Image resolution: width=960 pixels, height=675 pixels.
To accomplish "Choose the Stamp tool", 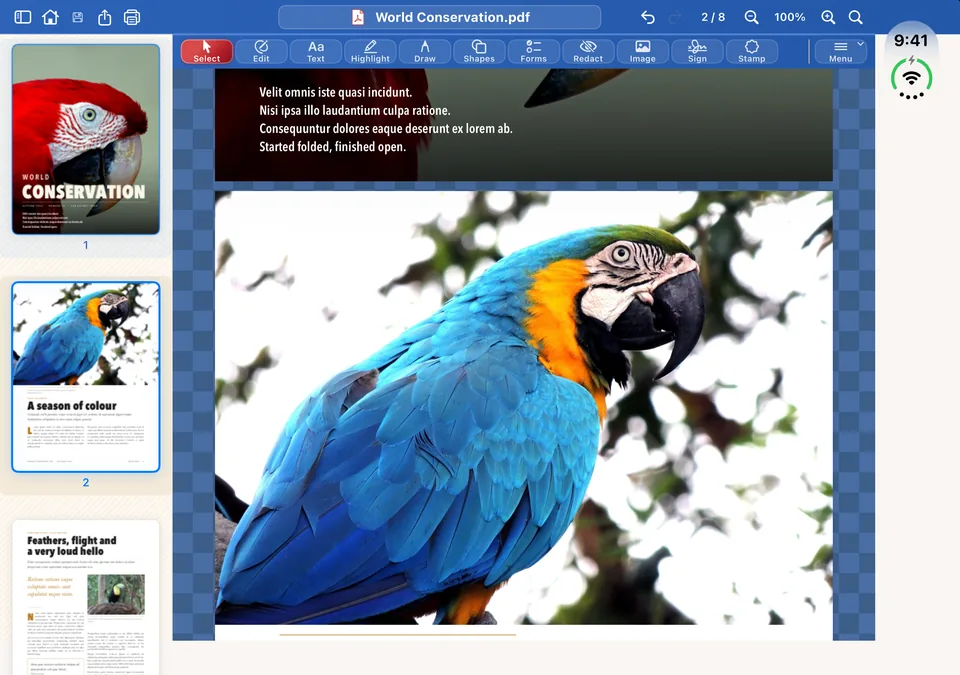I will click(x=752, y=51).
